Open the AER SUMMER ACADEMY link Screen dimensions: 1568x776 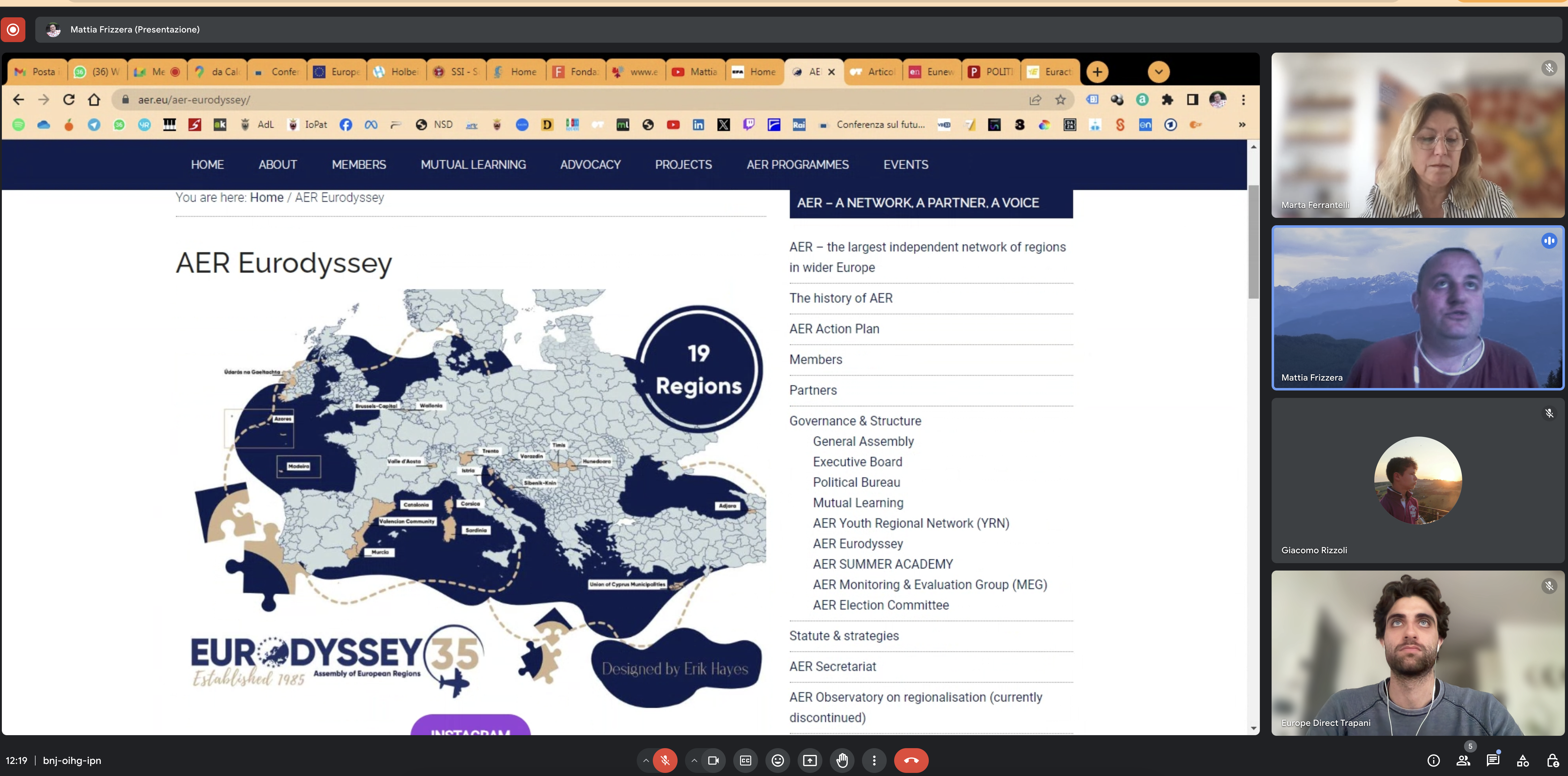coord(883,564)
